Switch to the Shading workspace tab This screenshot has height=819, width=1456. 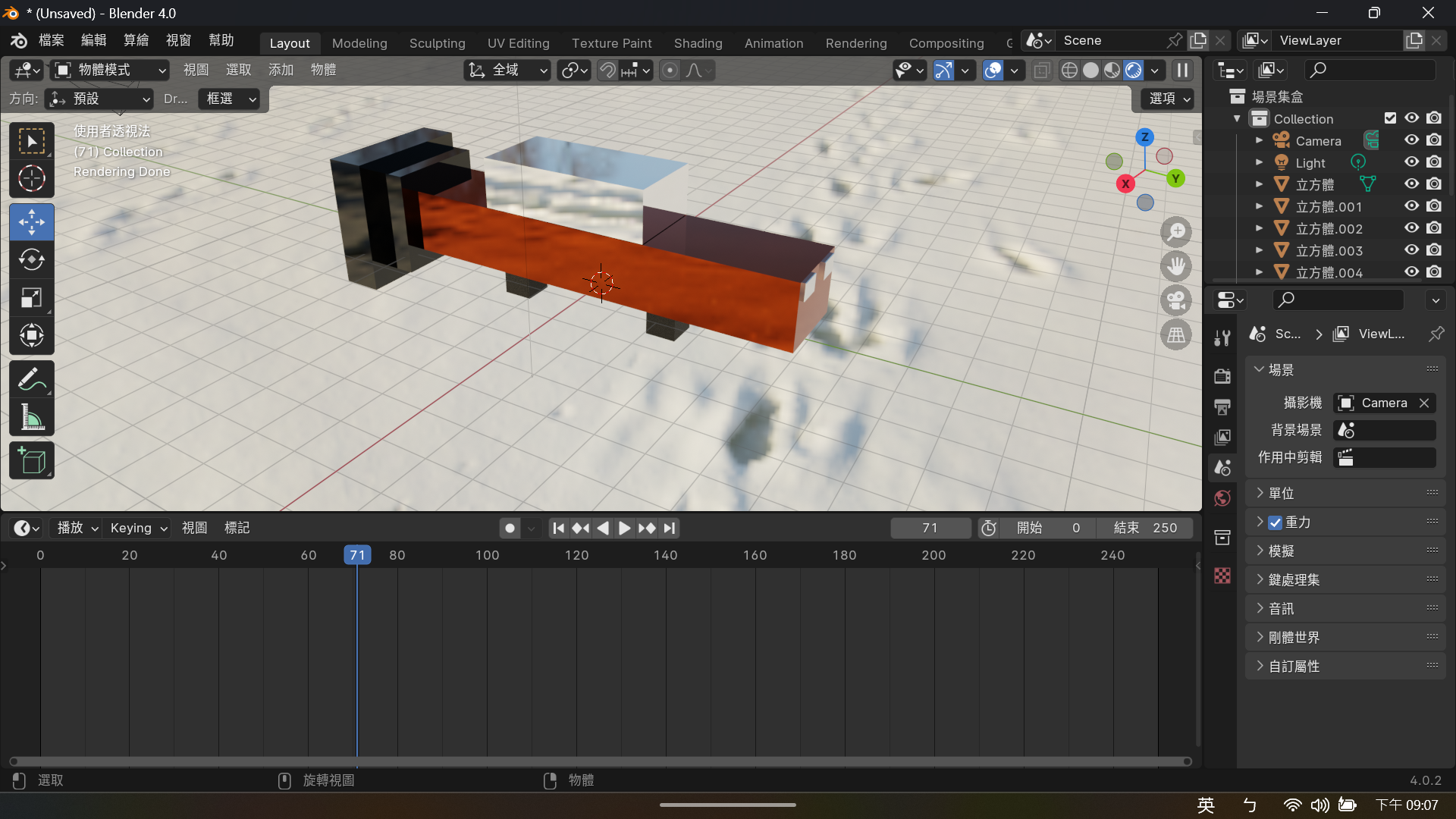pyautogui.click(x=698, y=43)
